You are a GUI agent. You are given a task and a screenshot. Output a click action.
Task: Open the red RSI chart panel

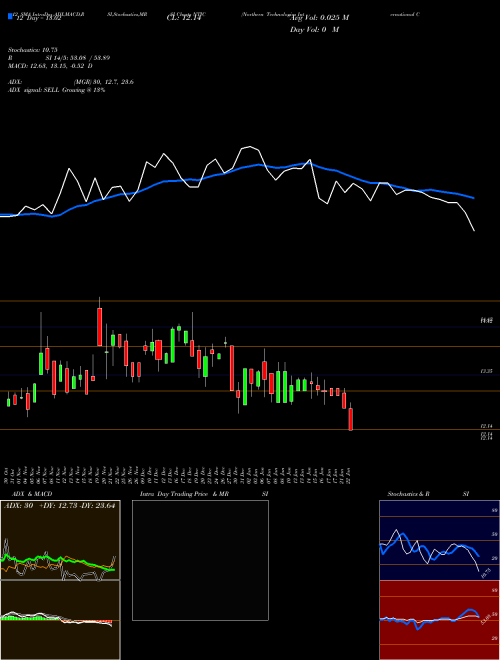click(x=439, y=620)
